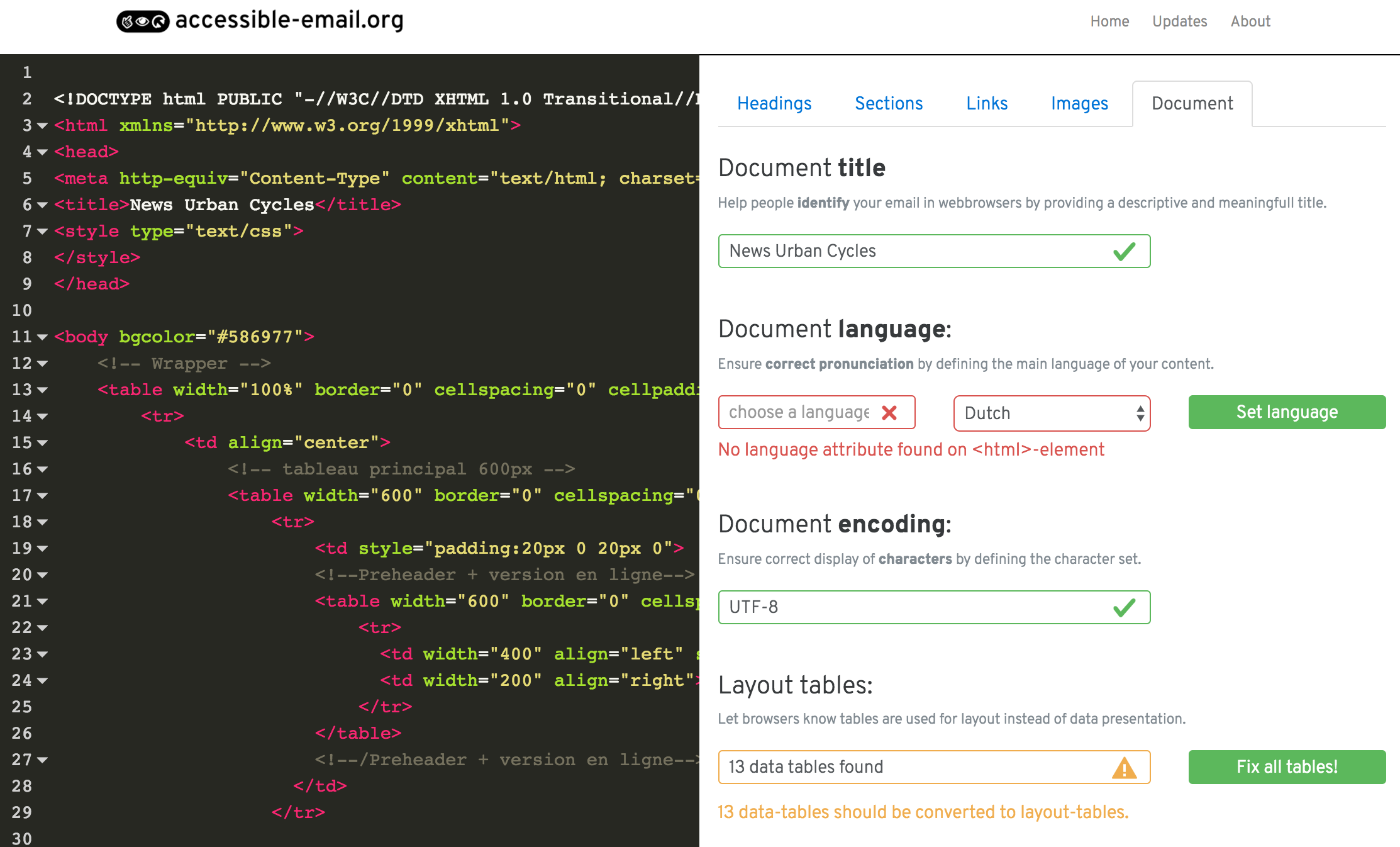Click the closing head tag on line 9
Viewport: 1400px width, 847px height.
92,284
